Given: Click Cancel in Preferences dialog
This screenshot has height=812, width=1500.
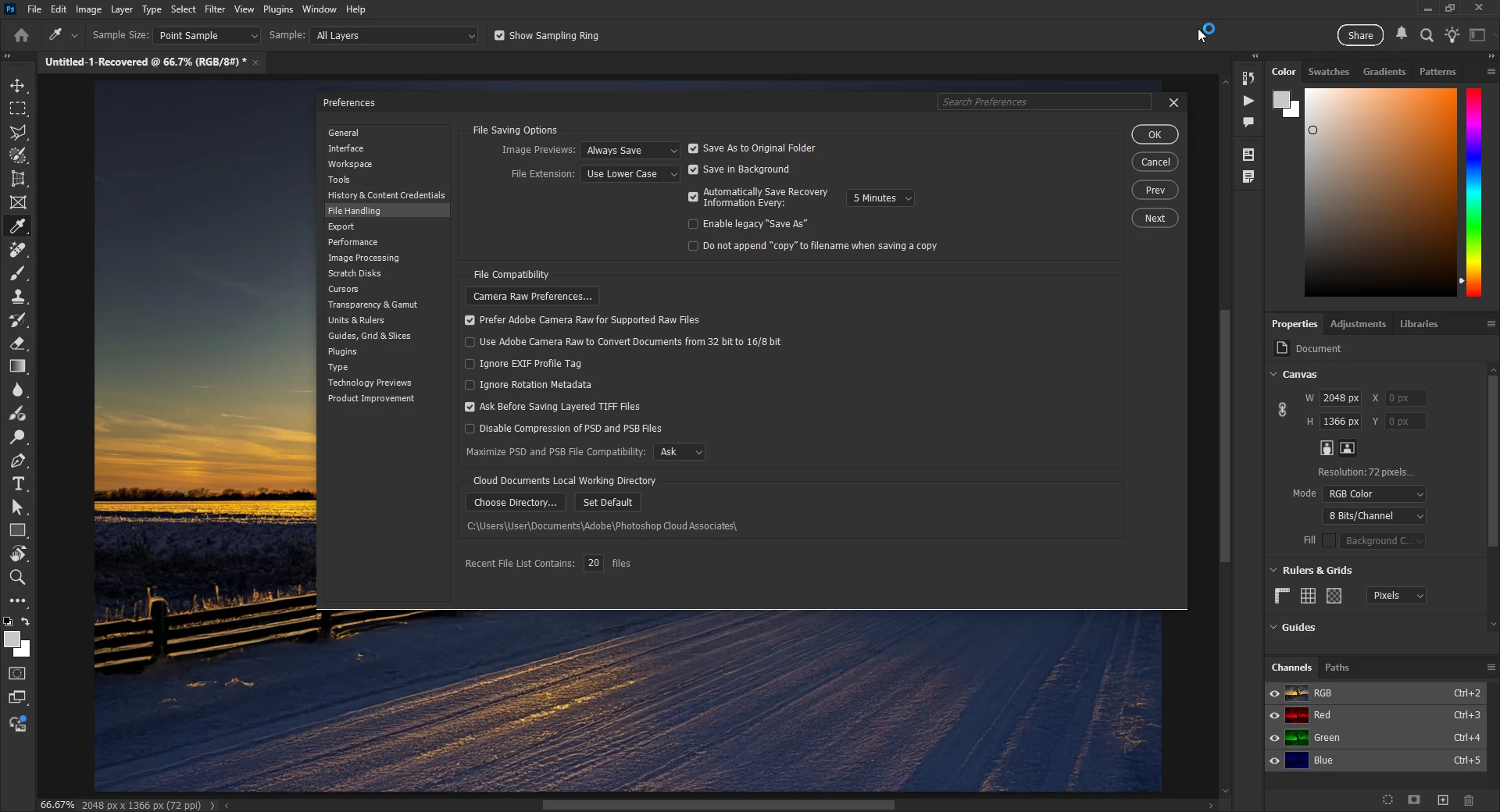Looking at the screenshot, I should click(1155, 162).
